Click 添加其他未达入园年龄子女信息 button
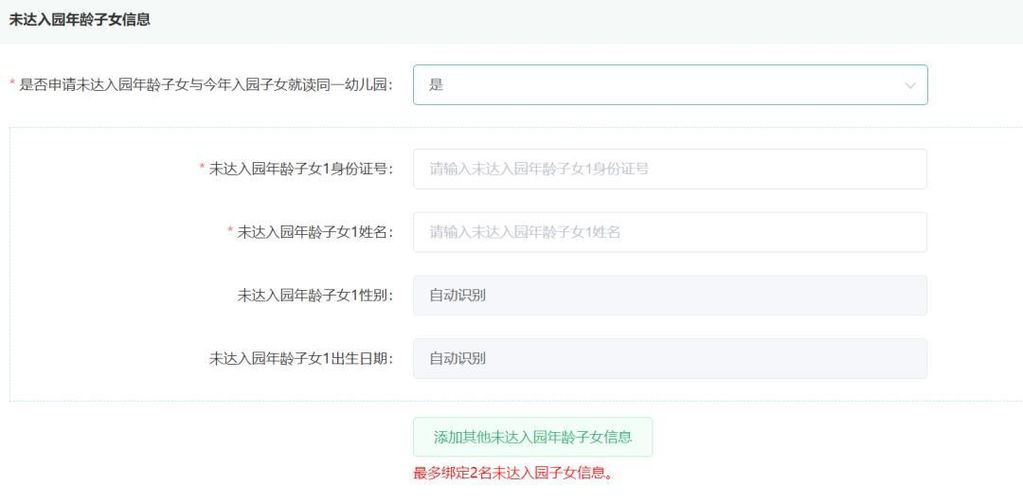Image resolution: width=1023 pixels, height=504 pixels. pyautogui.click(x=532, y=437)
